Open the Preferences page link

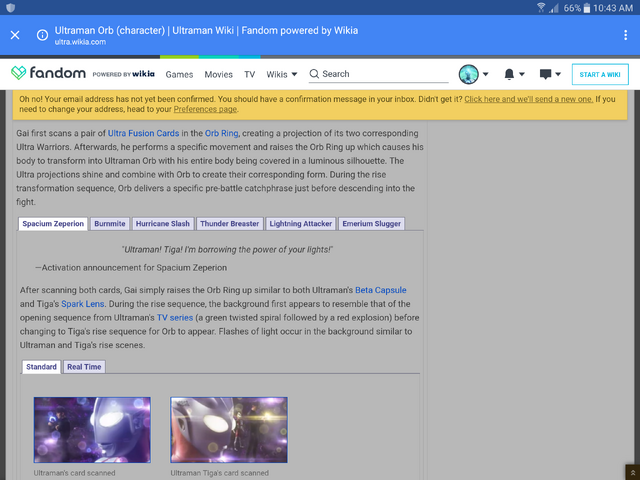click(205, 109)
